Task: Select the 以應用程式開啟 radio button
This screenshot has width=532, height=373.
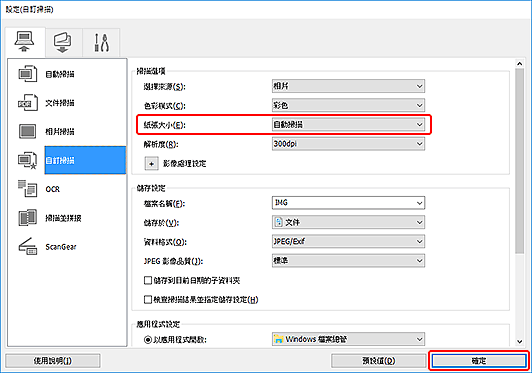Action: coord(148,339)
